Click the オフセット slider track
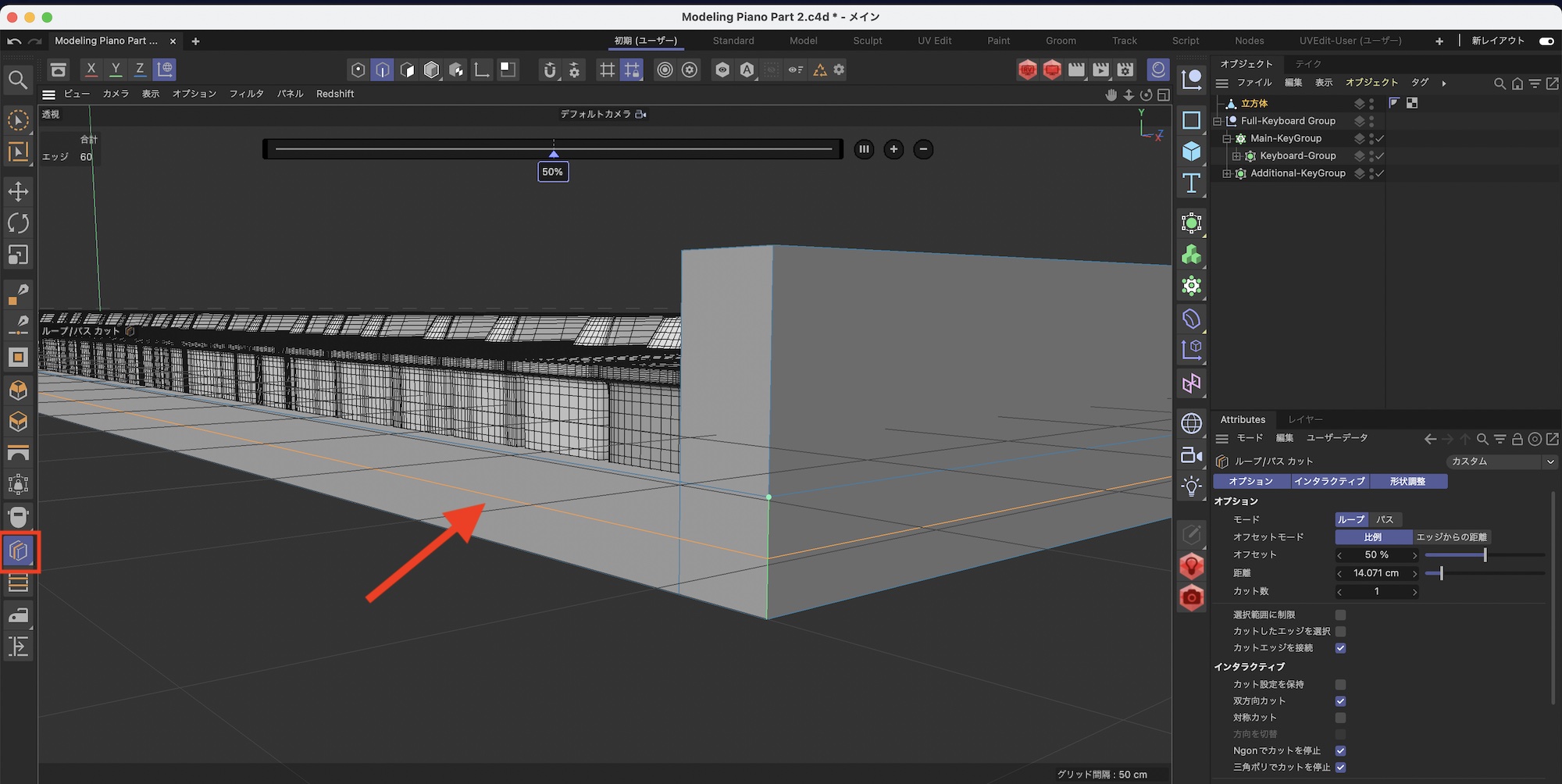Screen dimensions: 1562x784 click(1484, 555)
